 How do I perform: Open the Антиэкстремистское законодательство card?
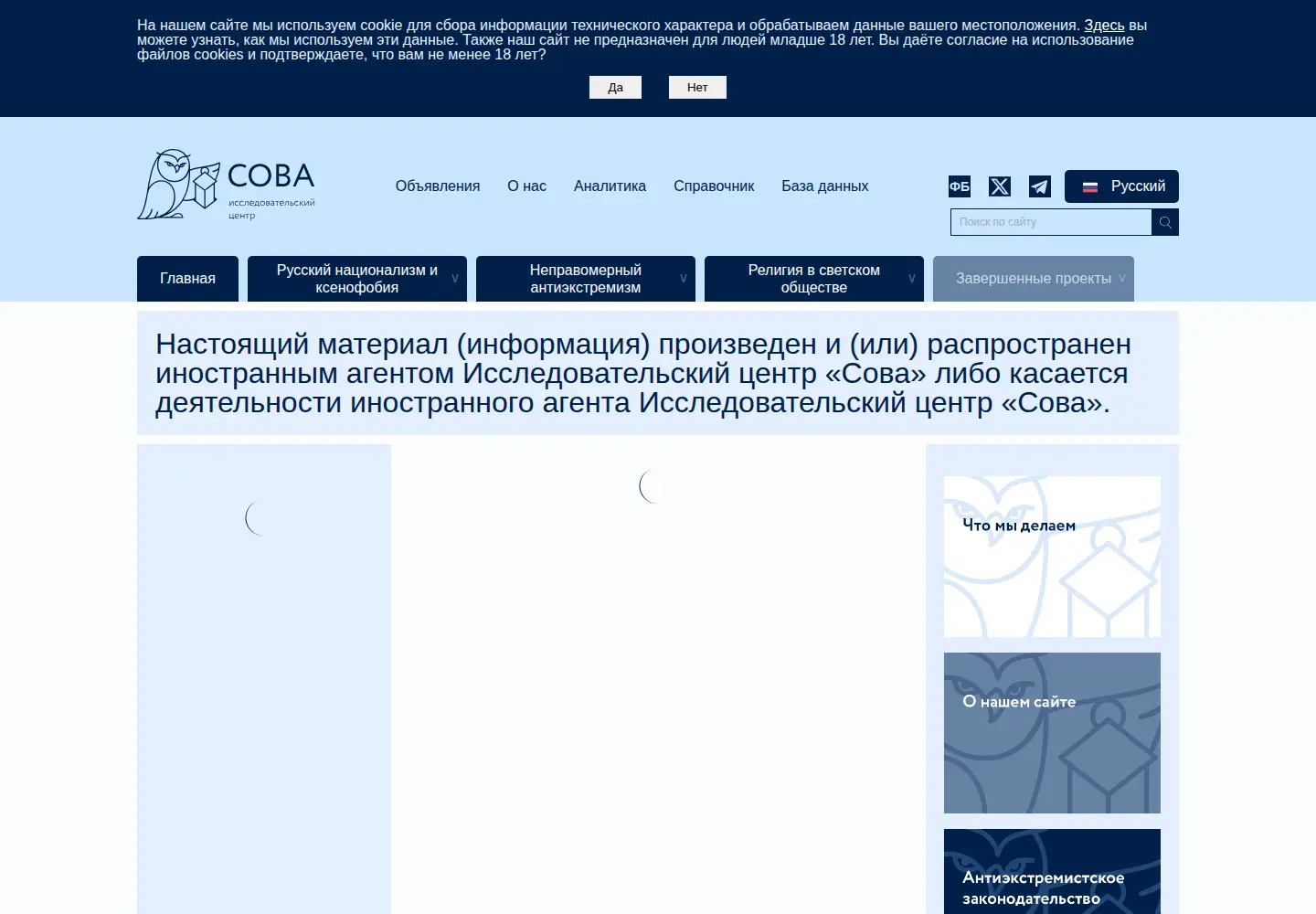tap(1052, 871)
